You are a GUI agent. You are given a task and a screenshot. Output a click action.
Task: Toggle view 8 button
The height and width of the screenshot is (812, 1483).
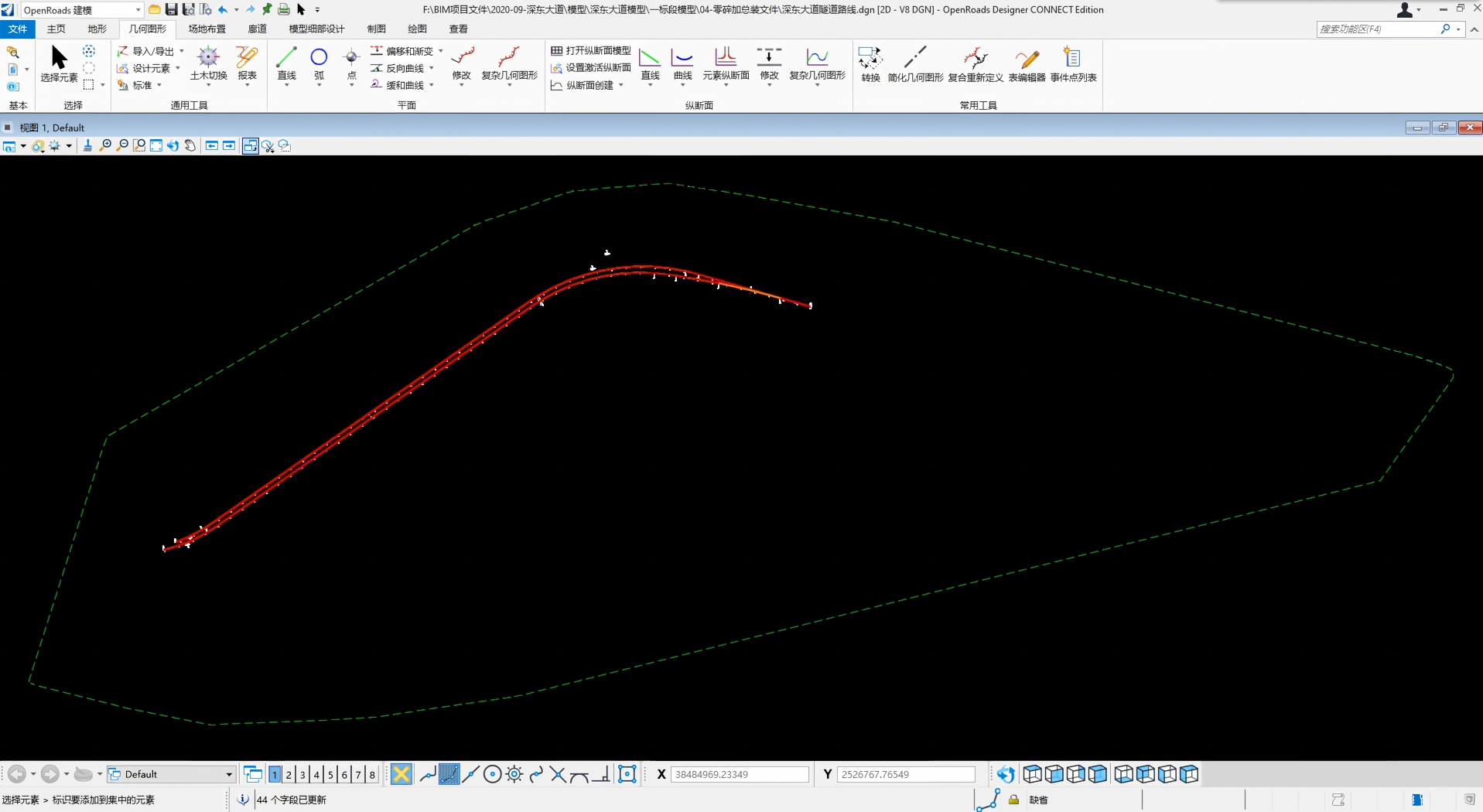click(x=372, y=774)
